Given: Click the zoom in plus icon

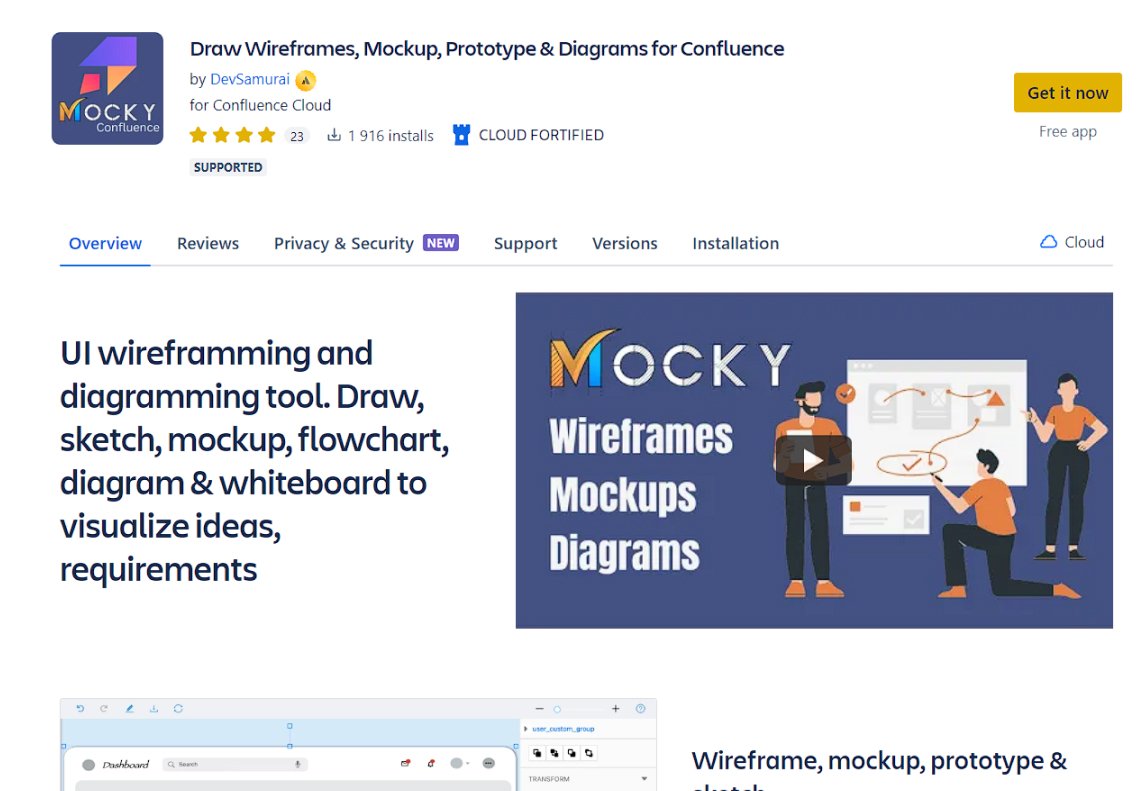Looking at the screenshot, I should 615,709.
